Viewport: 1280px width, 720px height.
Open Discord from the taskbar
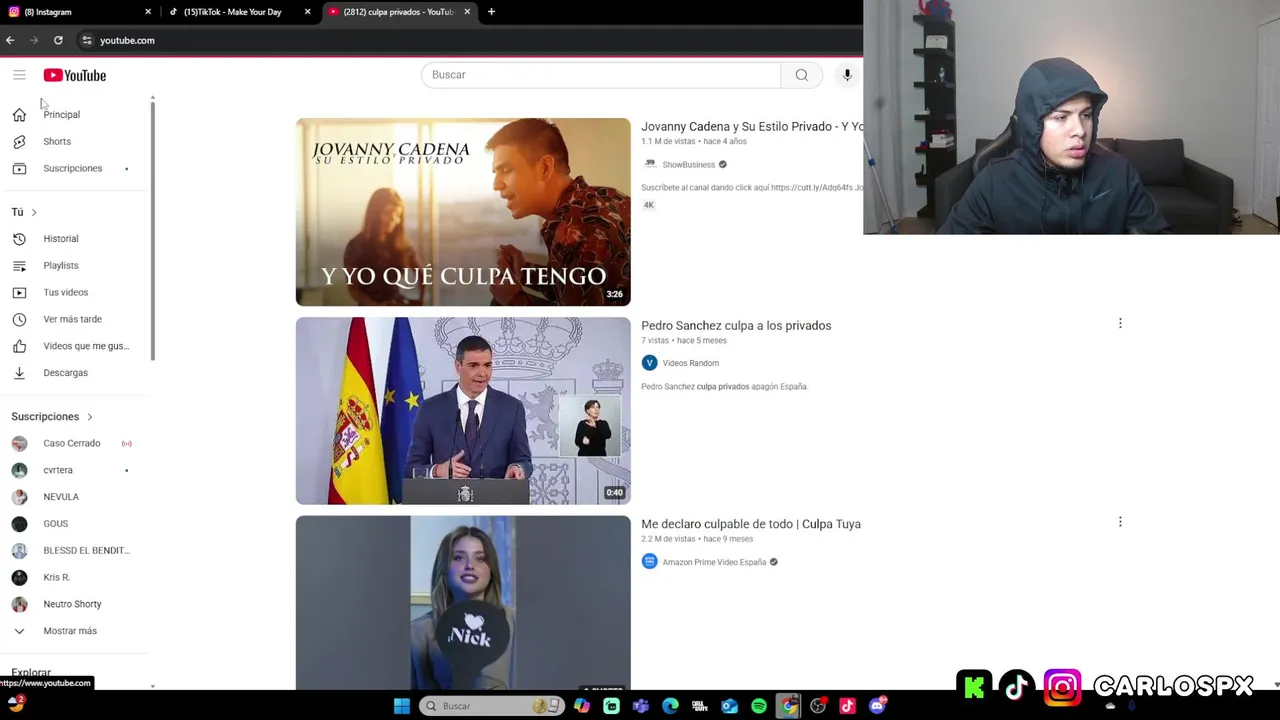(x=877, y=706)
